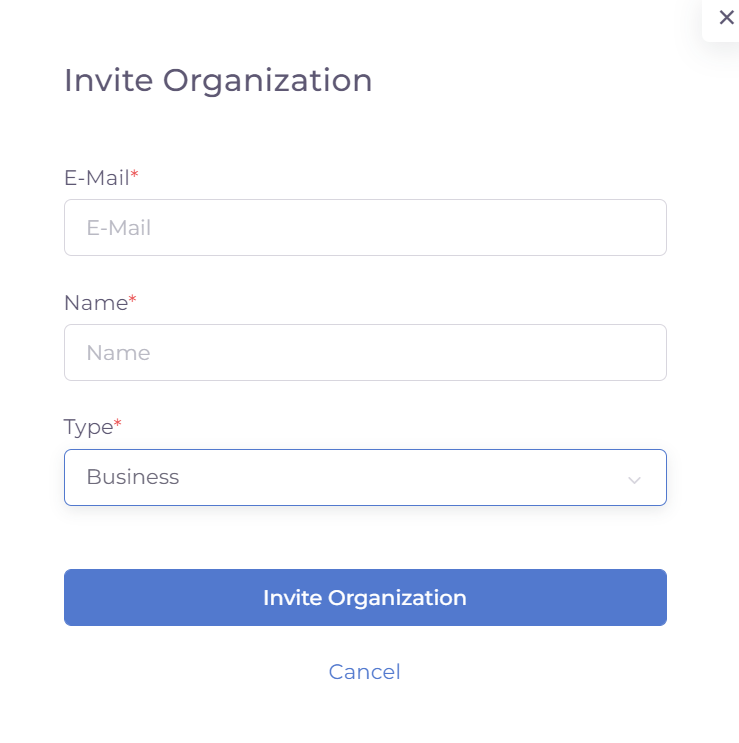The image size is (739, 743).
Task: Open the Type dropdown
Action: pyautogui.click(x=365, y=477)
